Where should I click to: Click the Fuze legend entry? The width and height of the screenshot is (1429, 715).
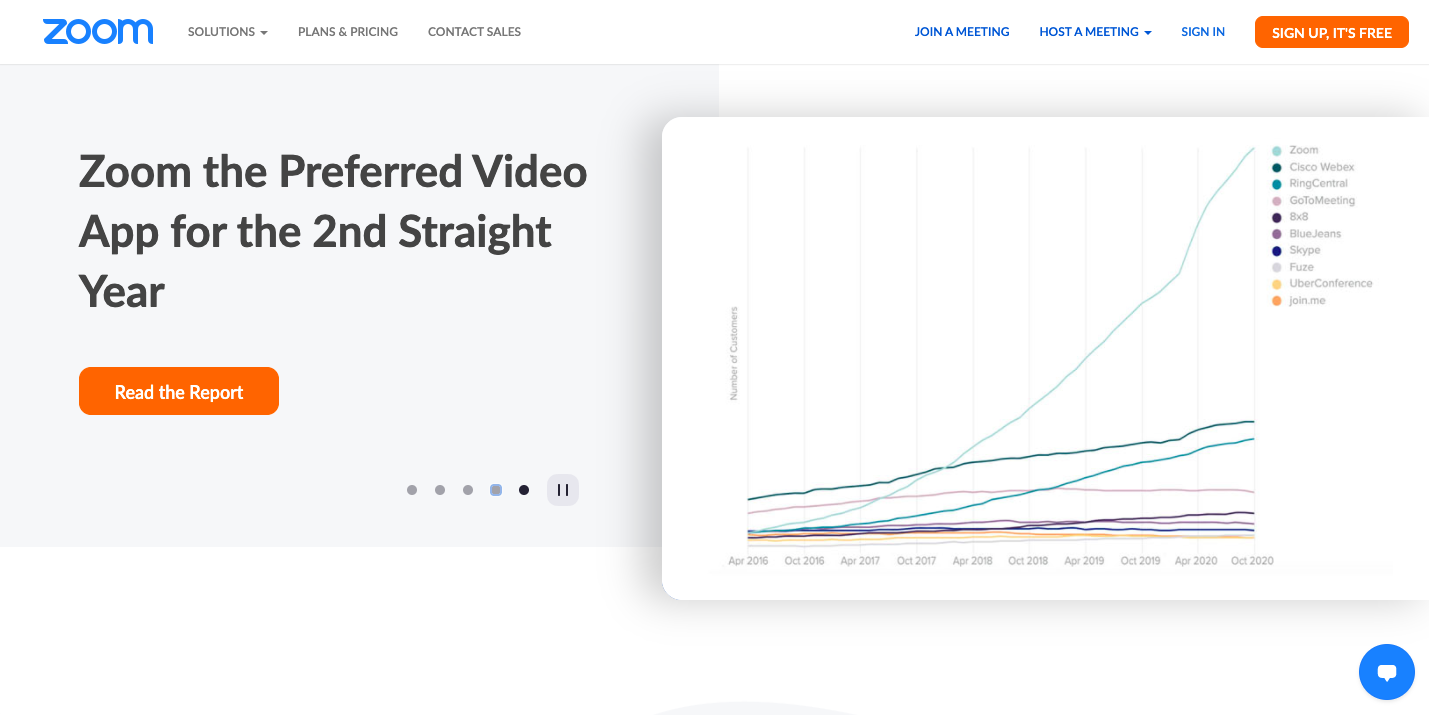[x=1293, y=267]
